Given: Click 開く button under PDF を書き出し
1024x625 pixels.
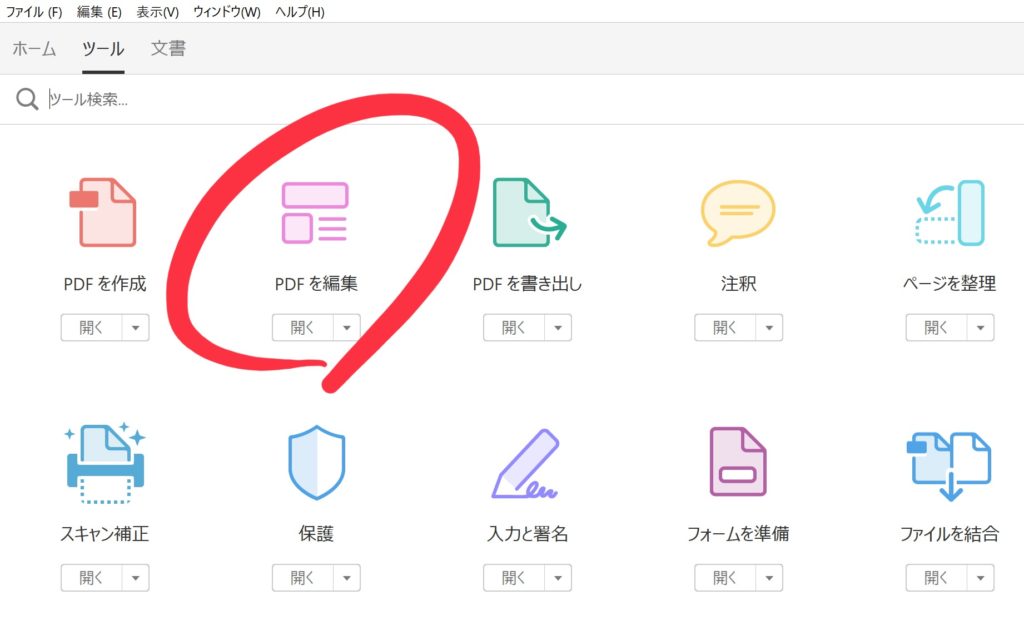Looking at the screenshot, I should 514,327.
